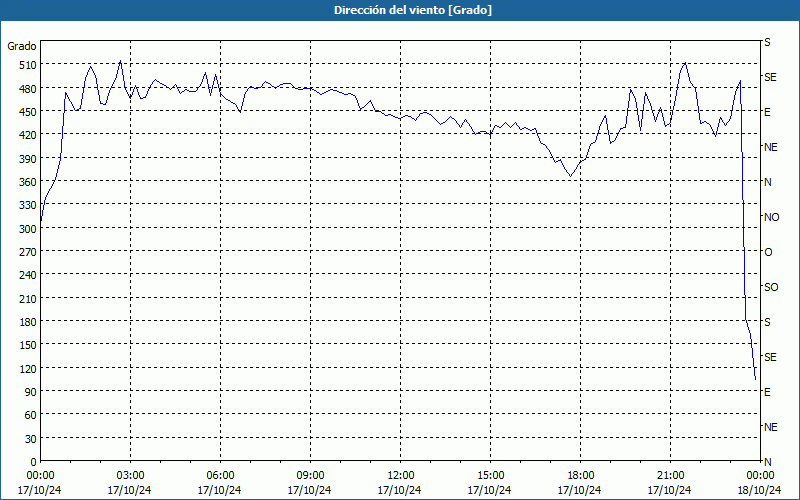The width and height of the screenshot is (800, 500).
Task: Select the 18:00 time label on x-axis
Action: tap(580, 476)
